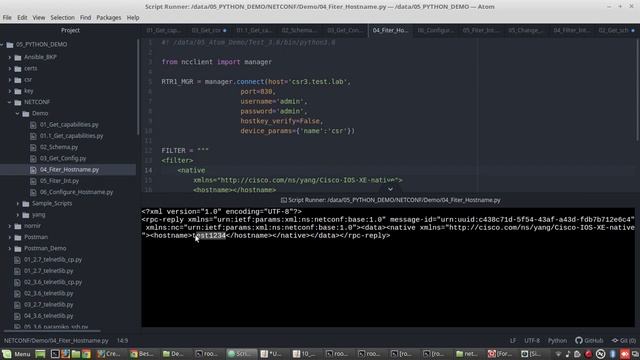Image resolution: width=640 pixels, height=360 pixels.
Task: Click the editor vertical scrollbar
Action: (637, 89)
